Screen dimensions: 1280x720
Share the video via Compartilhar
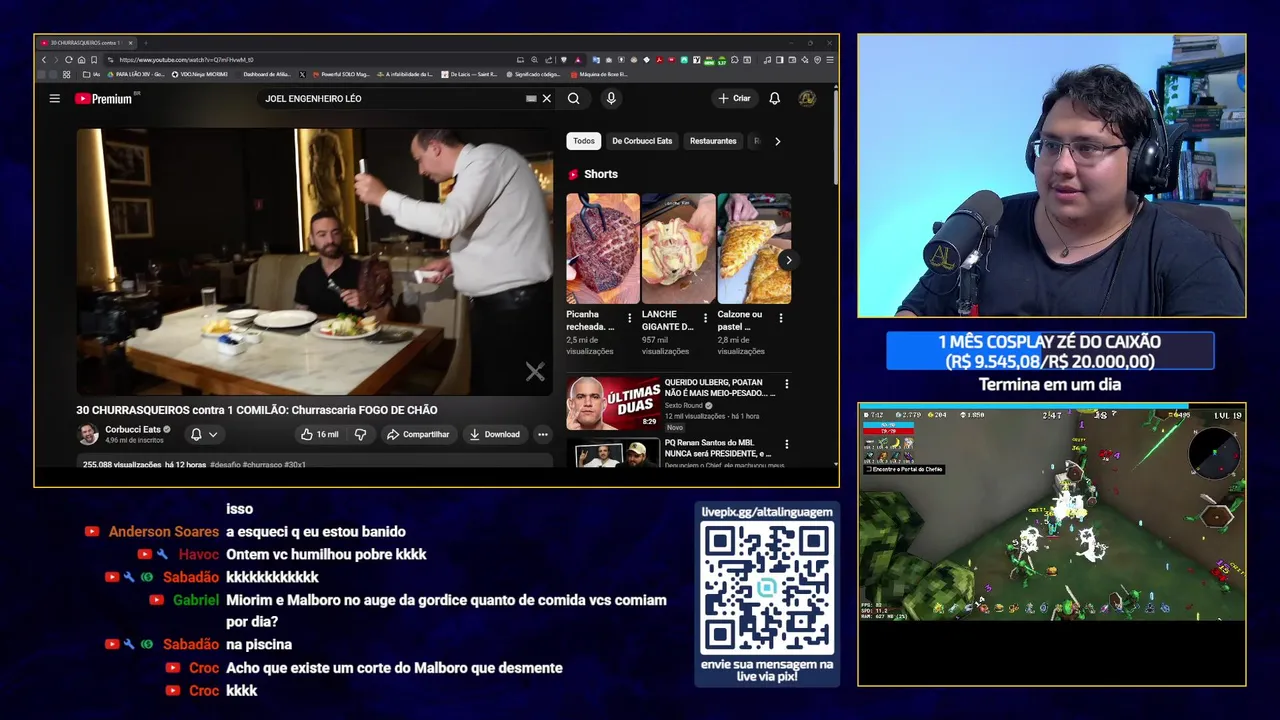click(418, 434)
